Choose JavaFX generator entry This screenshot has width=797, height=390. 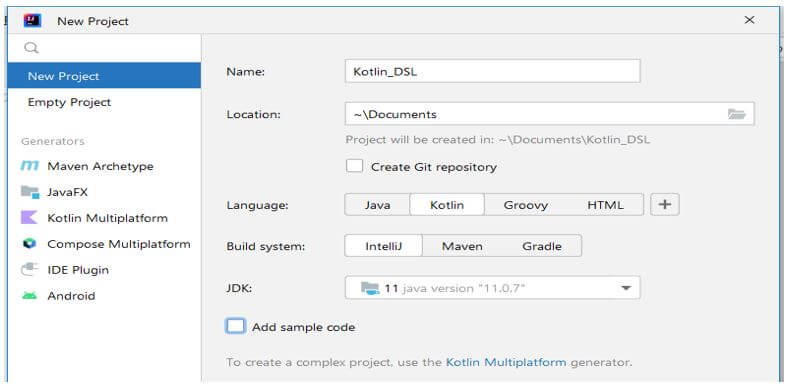click(104, 192)
